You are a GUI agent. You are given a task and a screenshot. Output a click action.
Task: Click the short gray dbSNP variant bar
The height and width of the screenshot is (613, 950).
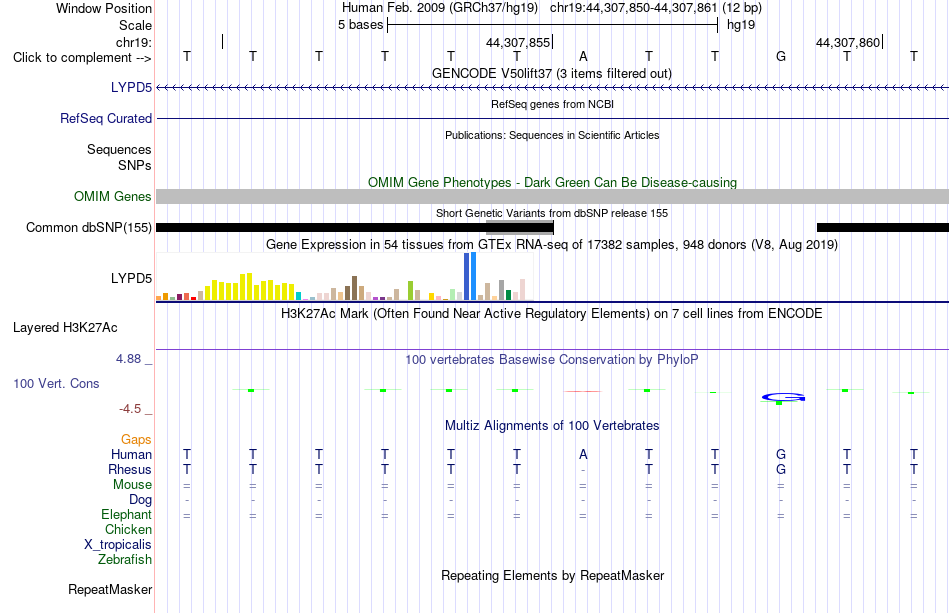click(519, 227)
